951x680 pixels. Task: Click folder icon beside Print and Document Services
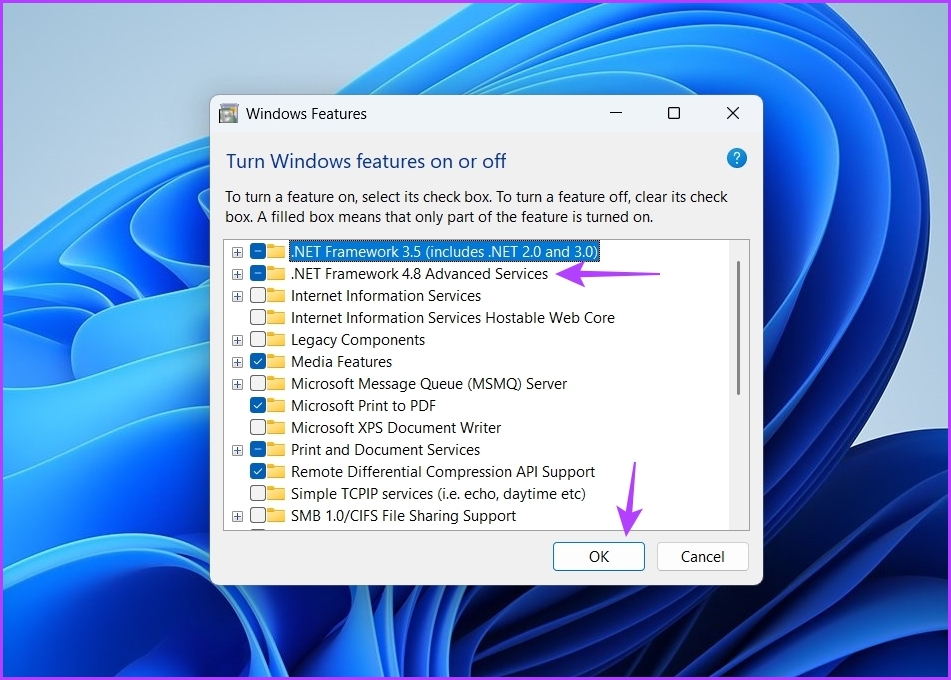click(x=276, y=449)
